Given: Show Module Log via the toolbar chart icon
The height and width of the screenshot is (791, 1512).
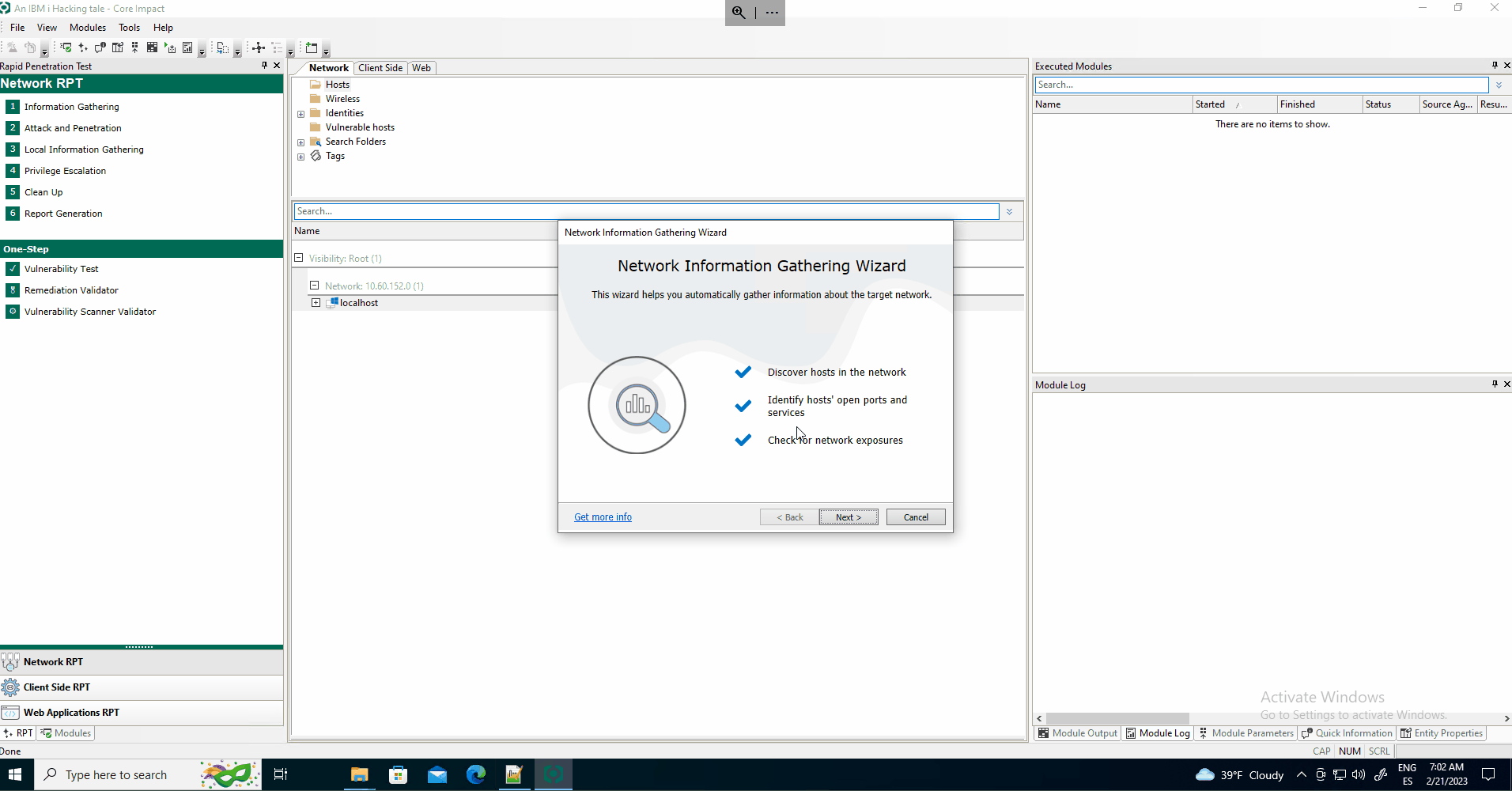Looking at the screenshot, I should [x=187, y=47].
